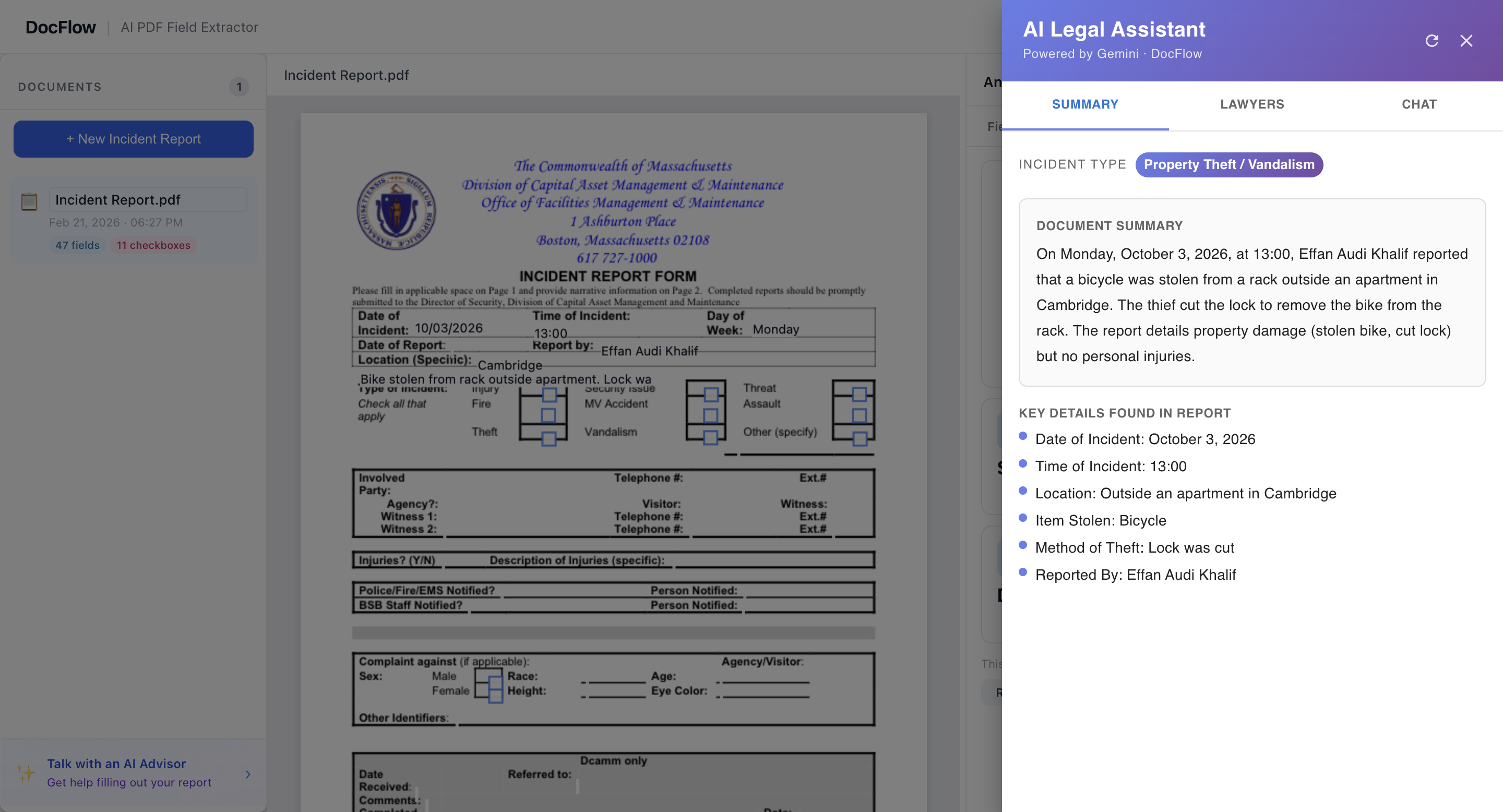The image size is (1503, 812).
Task: Check the Other (specify) checkbox
Action: [x=859, y=438]
